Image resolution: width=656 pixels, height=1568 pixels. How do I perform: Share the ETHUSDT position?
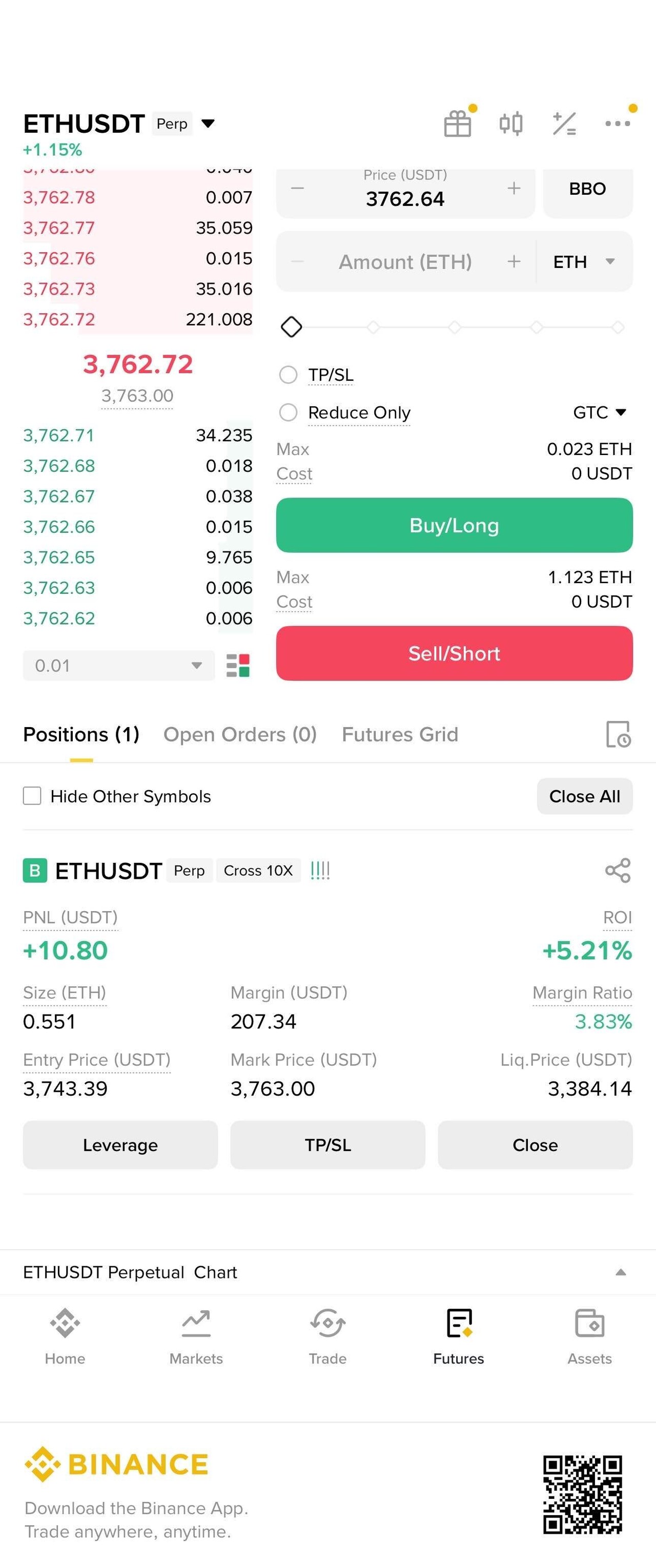click(x=618, y=871)
